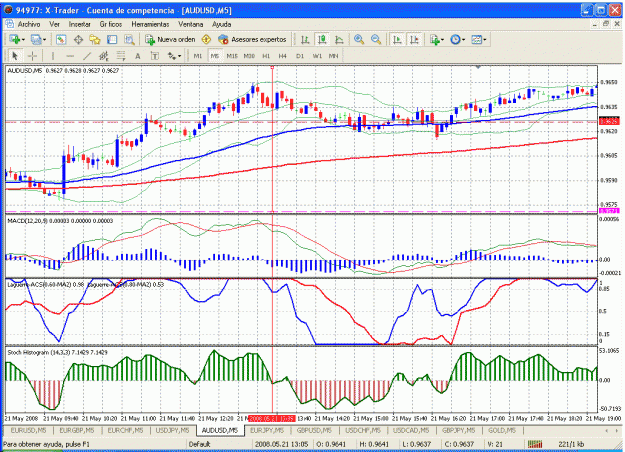The image size is (625, 452).
Task: Open the Templates dropdown
Action: (478, 39)
